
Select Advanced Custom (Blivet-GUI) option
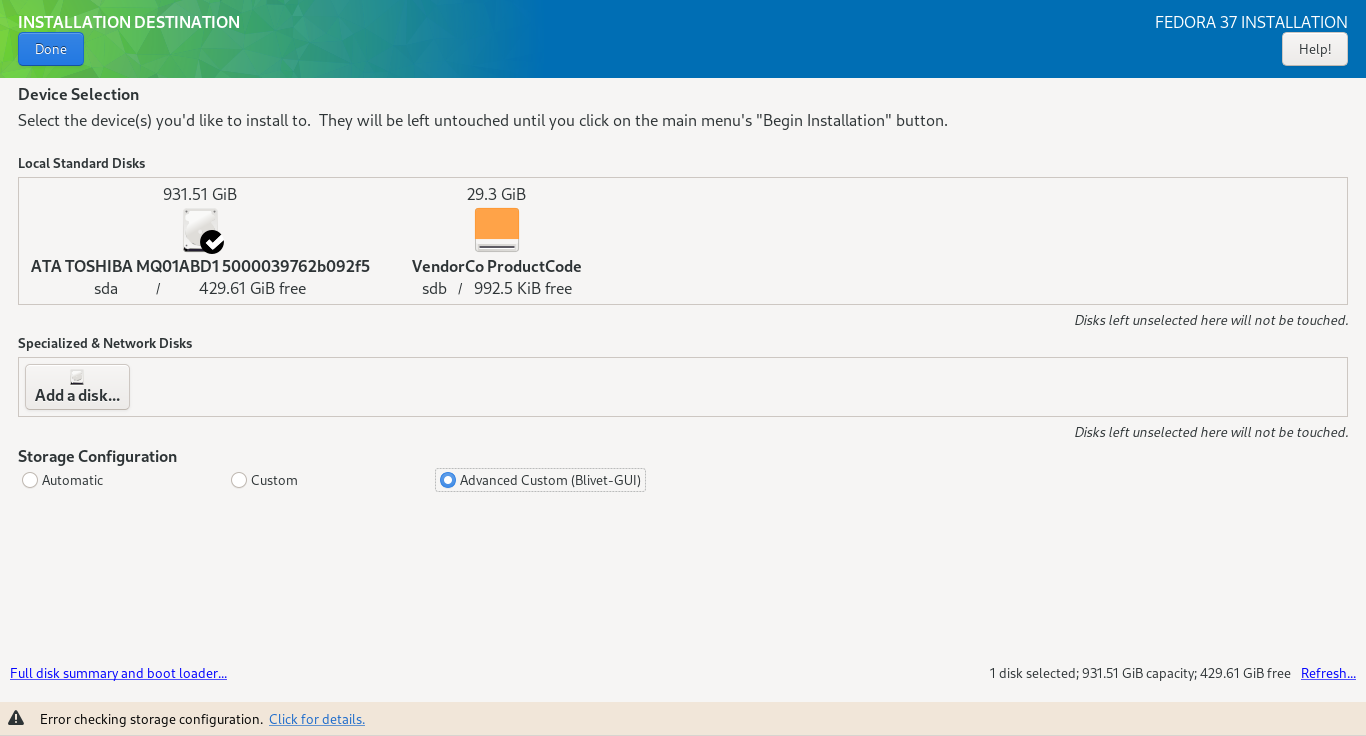click(x=448, y=480)
